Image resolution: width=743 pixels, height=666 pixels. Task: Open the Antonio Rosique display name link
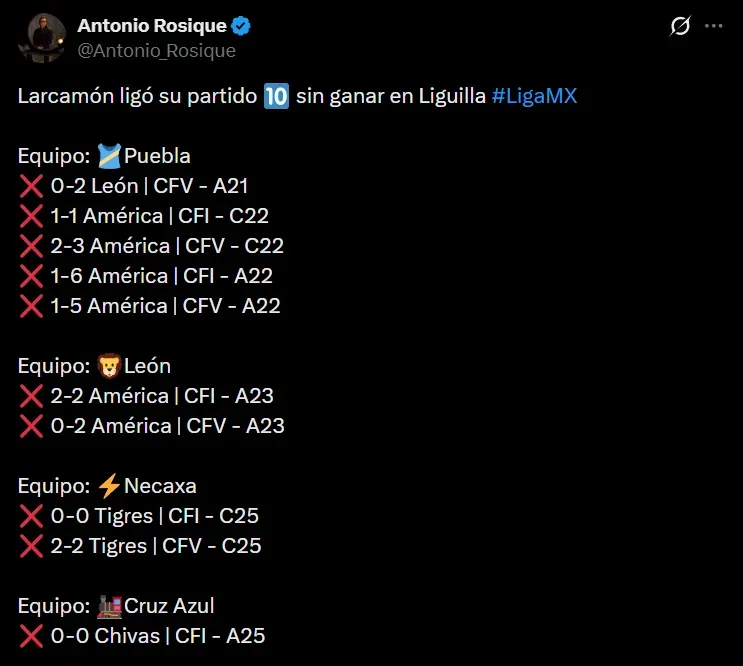tap(152, 26)
